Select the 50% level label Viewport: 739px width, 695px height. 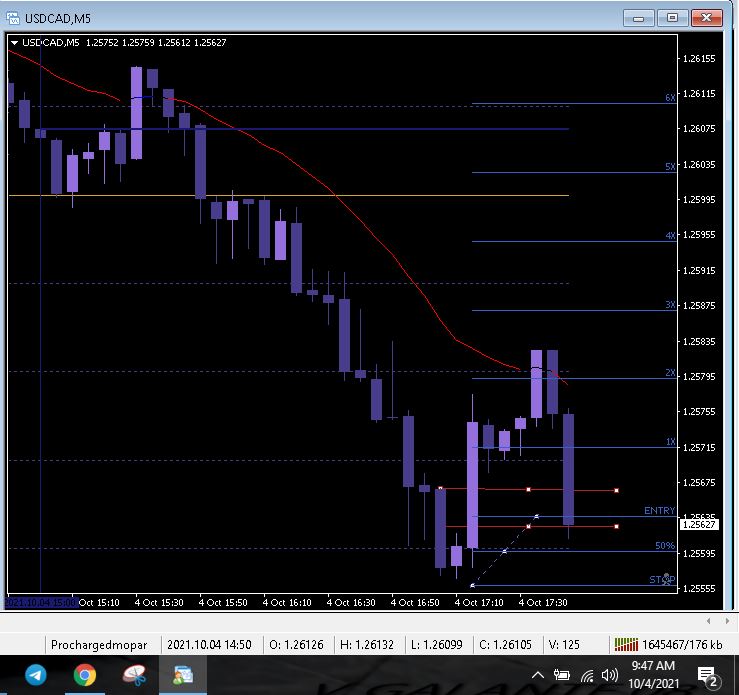(665, 546)
